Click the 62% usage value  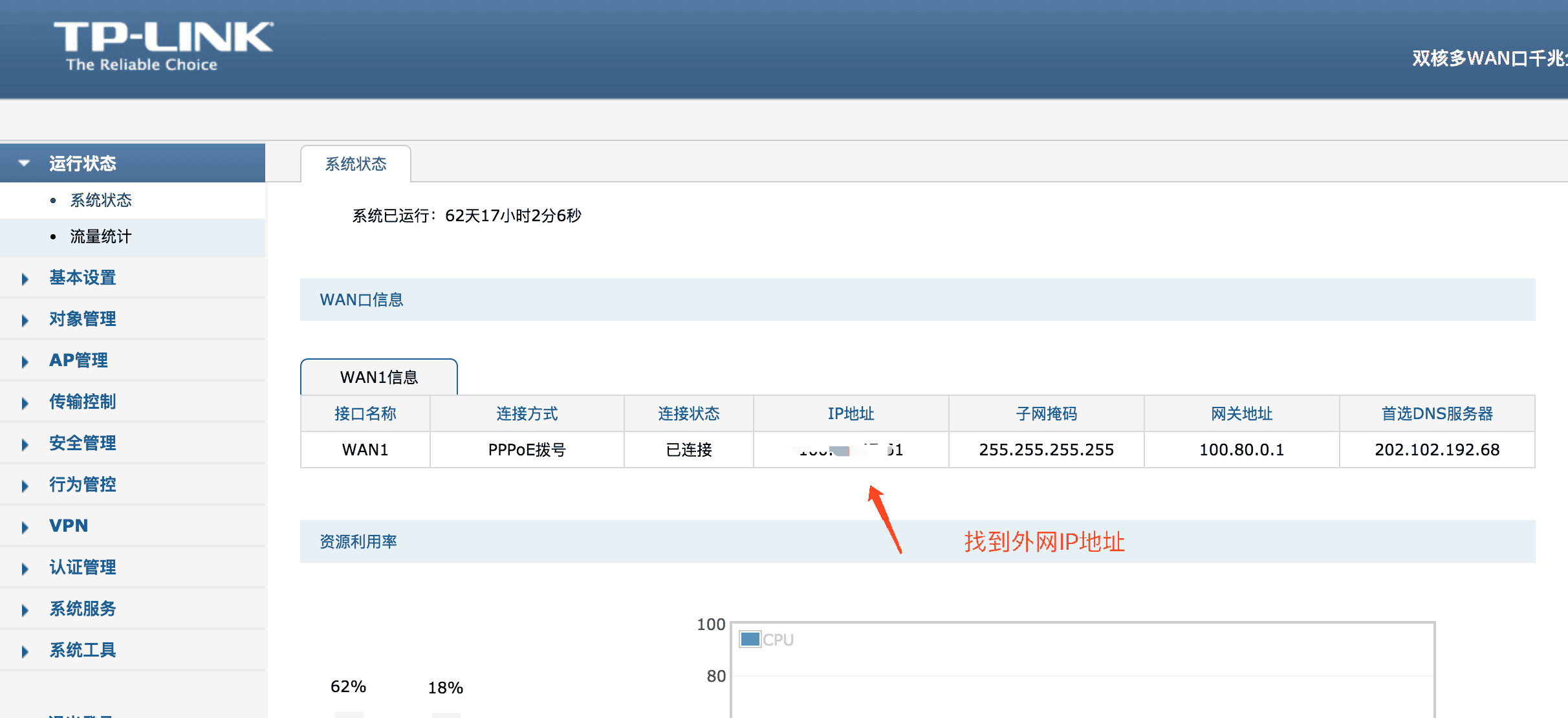point(348,686)
